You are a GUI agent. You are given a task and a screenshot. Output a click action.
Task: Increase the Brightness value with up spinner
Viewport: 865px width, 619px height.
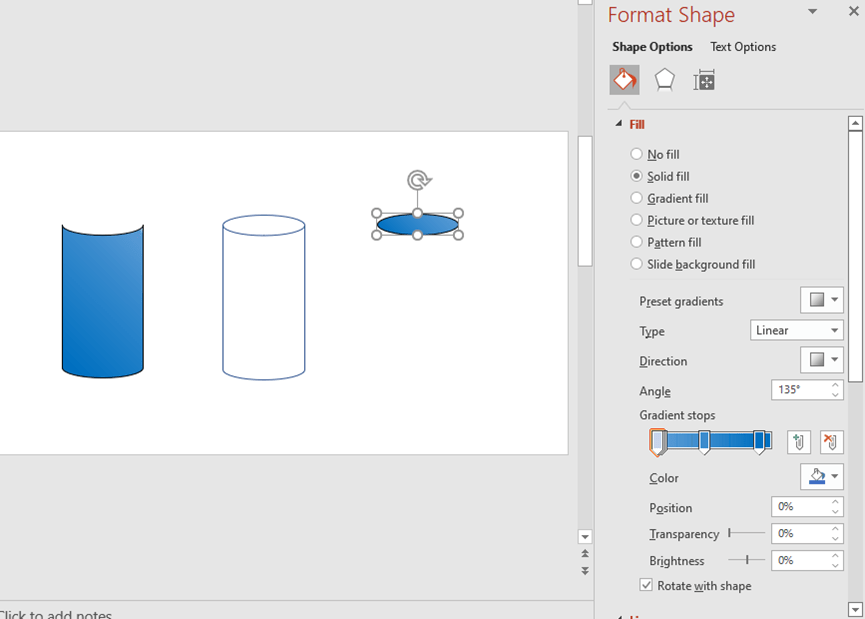(x=835, y=556)
